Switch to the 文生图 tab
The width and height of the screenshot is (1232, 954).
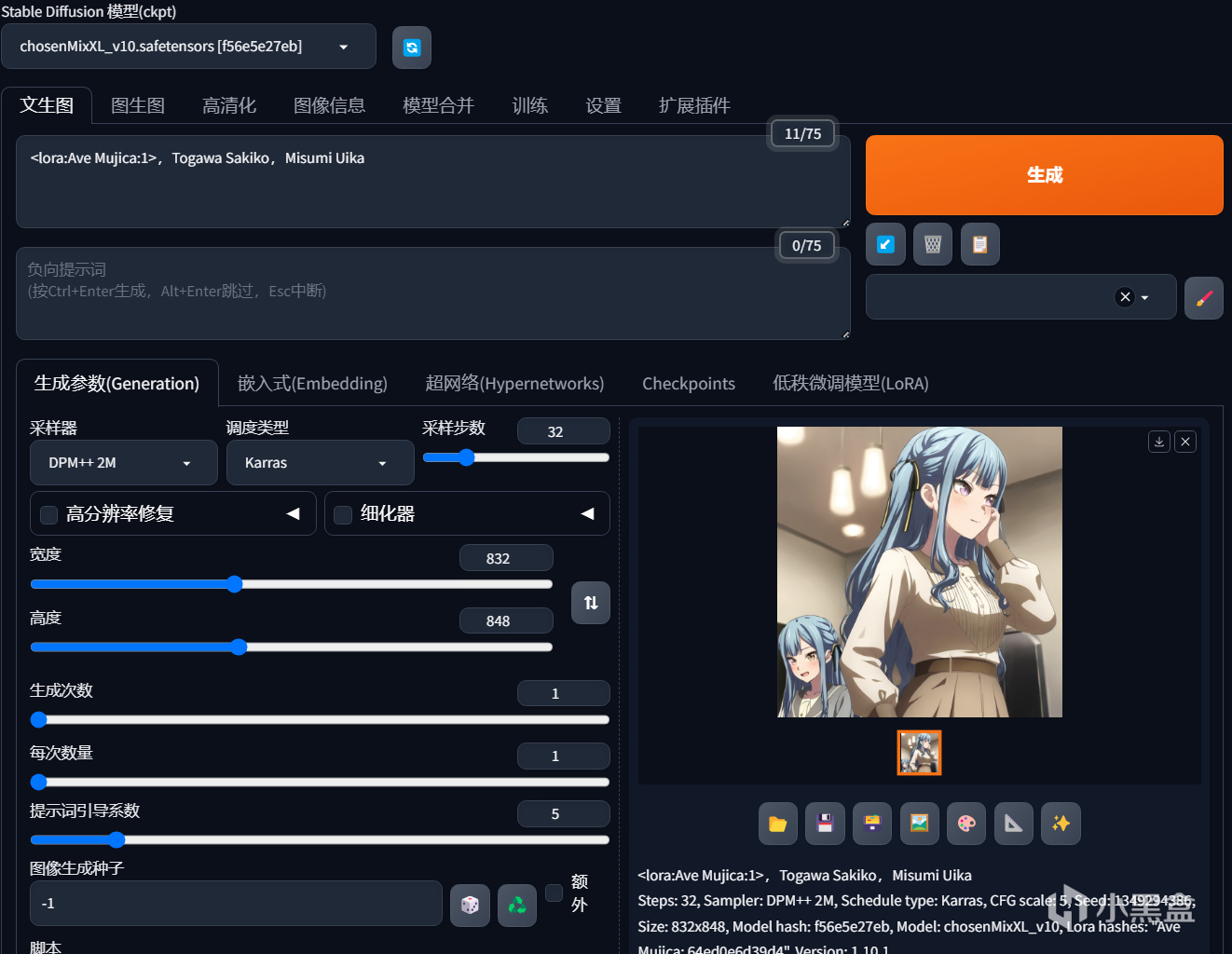pos(47,105)
